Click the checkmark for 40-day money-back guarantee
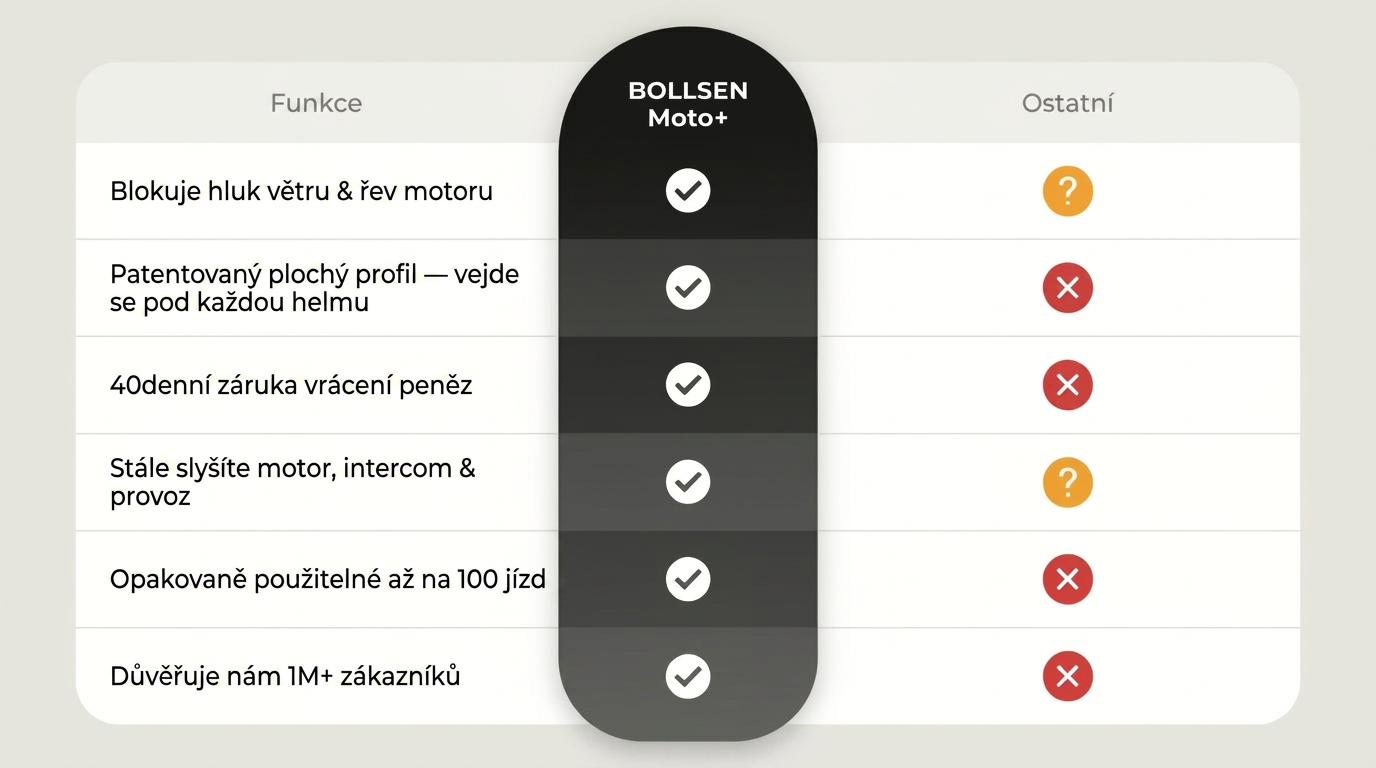 tap(688, 385)
